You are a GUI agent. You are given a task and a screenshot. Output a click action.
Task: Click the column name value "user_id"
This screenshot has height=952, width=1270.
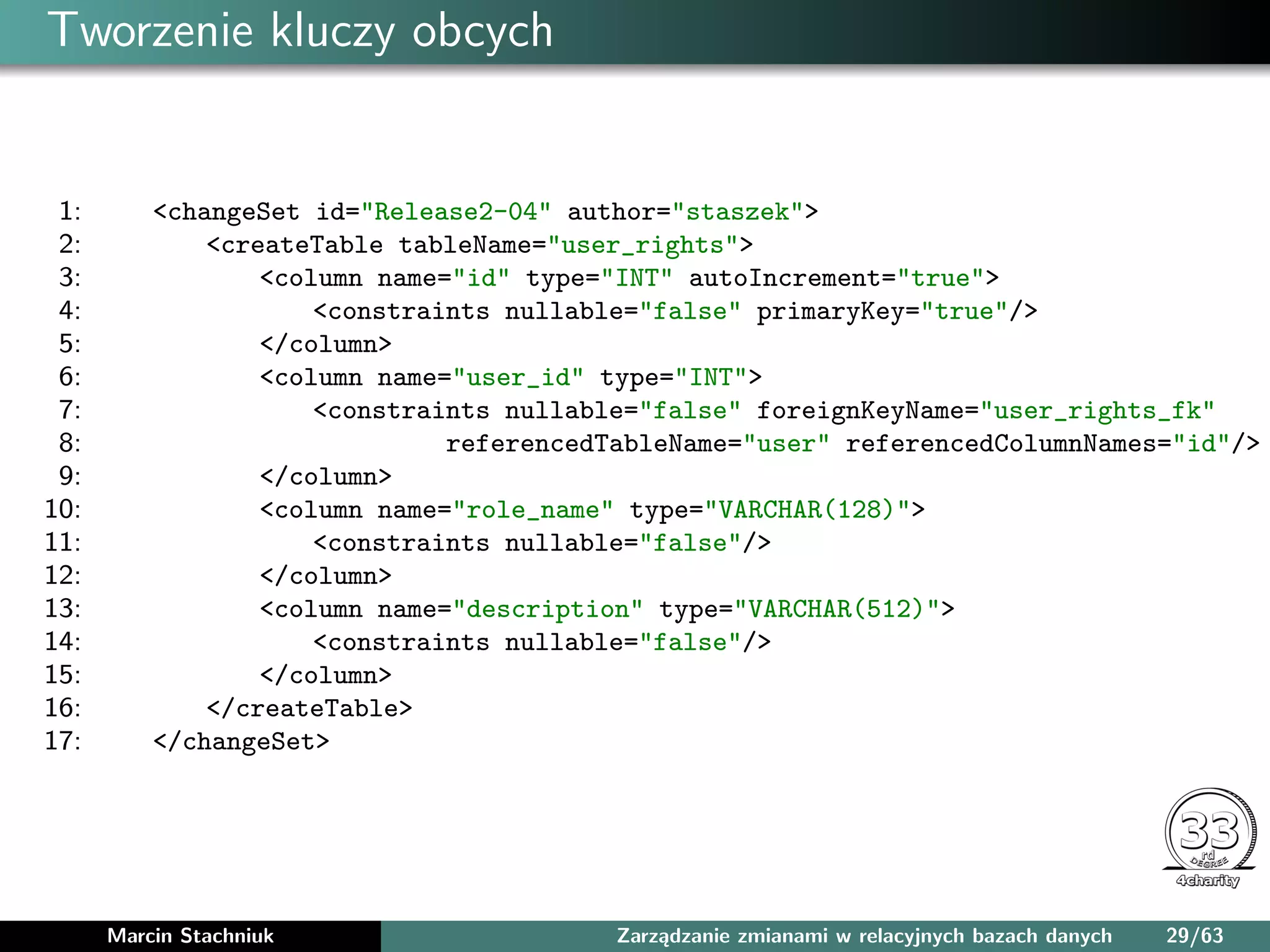(x=518, y=377)
